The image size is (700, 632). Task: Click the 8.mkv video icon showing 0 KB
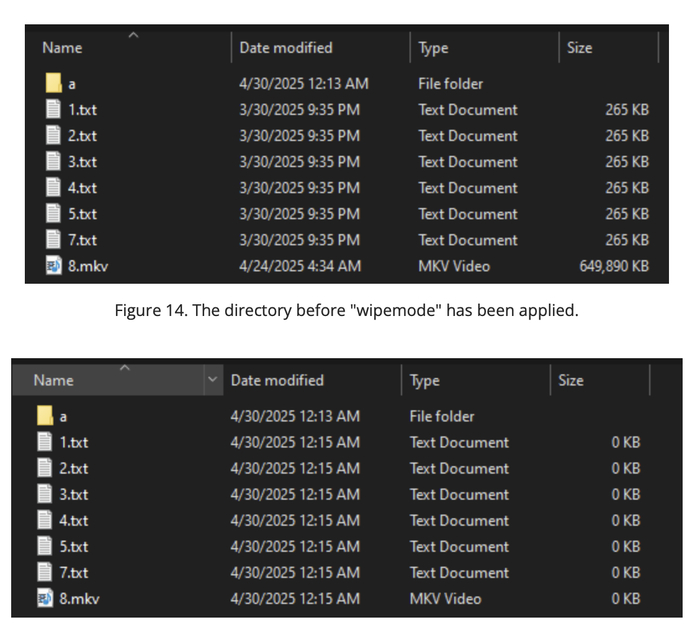coord(45,598)
